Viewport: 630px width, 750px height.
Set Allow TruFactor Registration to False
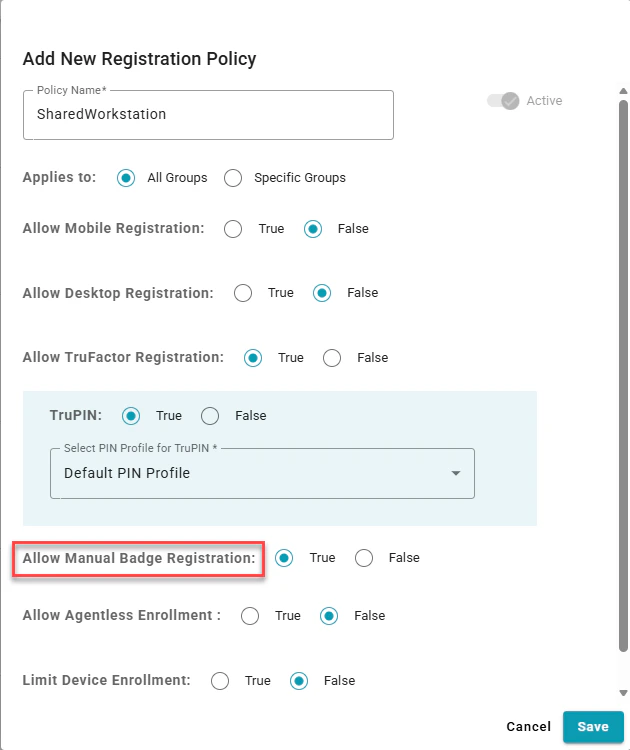(332, 357)
